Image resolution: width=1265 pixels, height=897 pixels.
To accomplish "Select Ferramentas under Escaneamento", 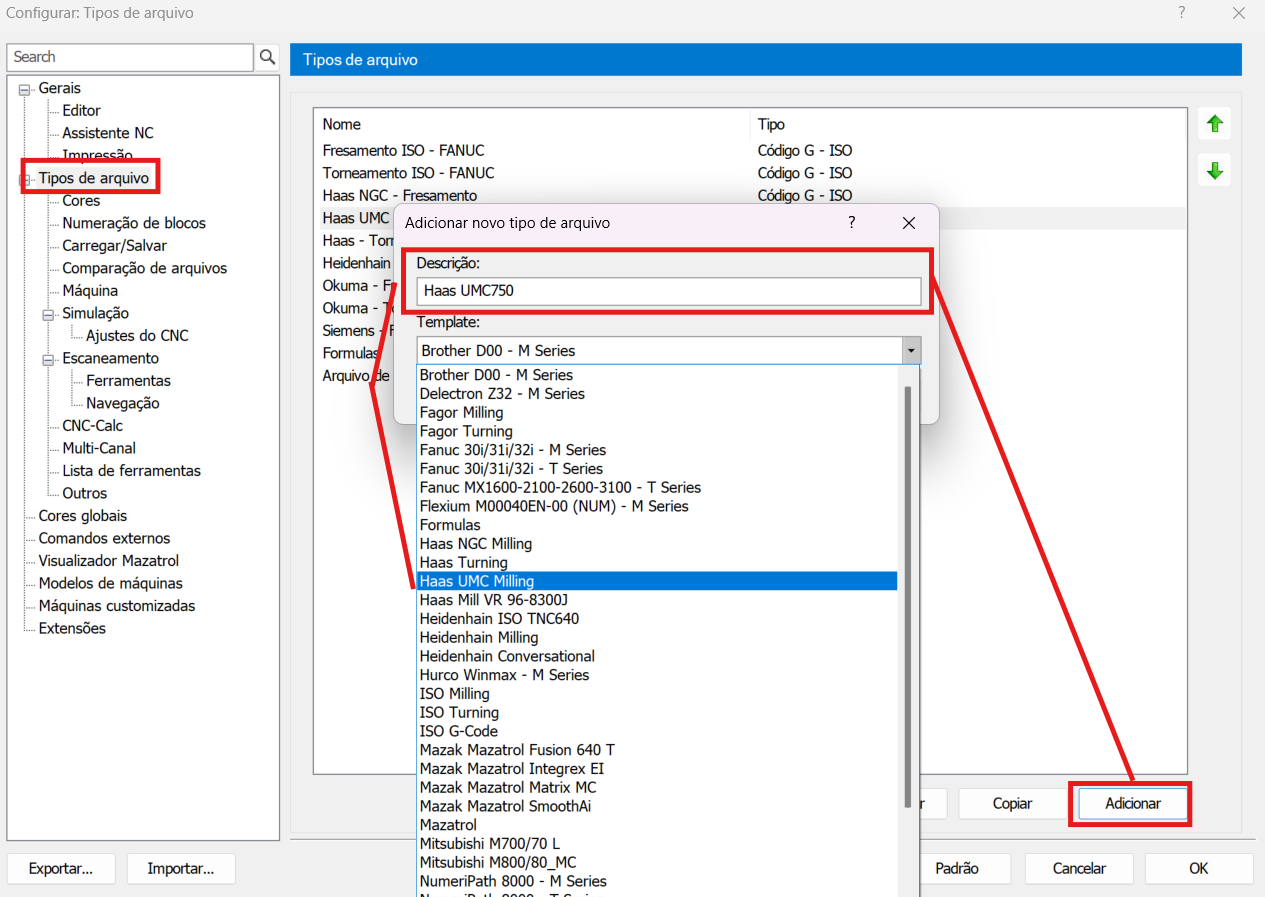I will 128,381.
